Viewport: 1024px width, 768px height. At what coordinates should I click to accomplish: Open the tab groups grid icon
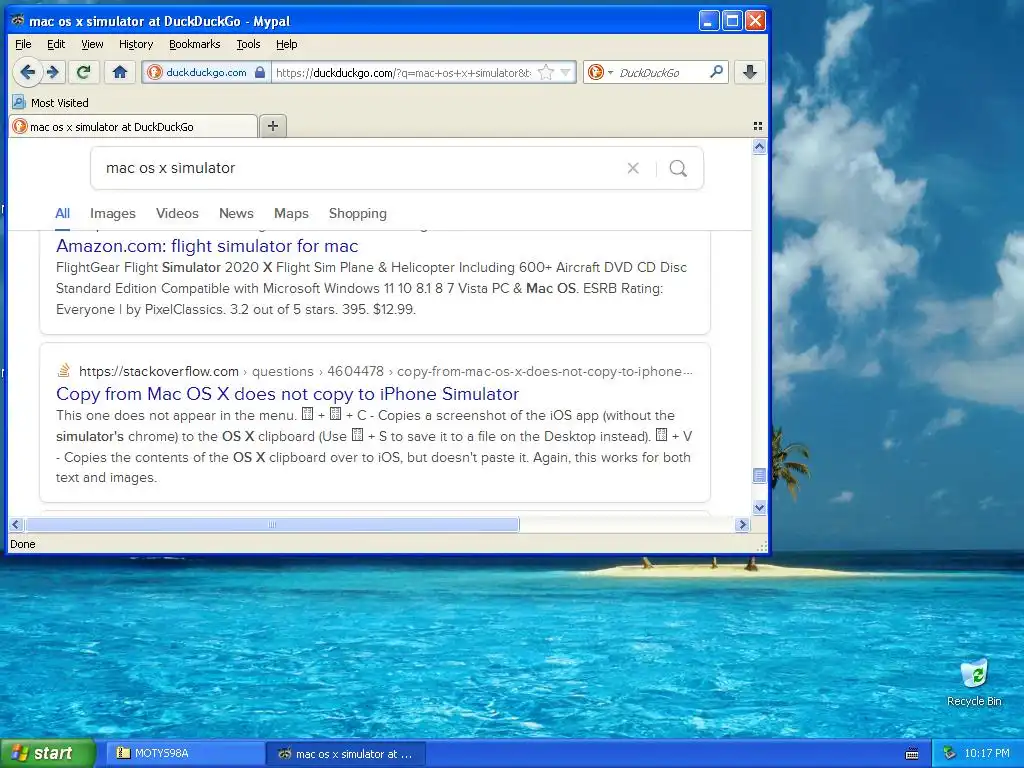[758, 126]
